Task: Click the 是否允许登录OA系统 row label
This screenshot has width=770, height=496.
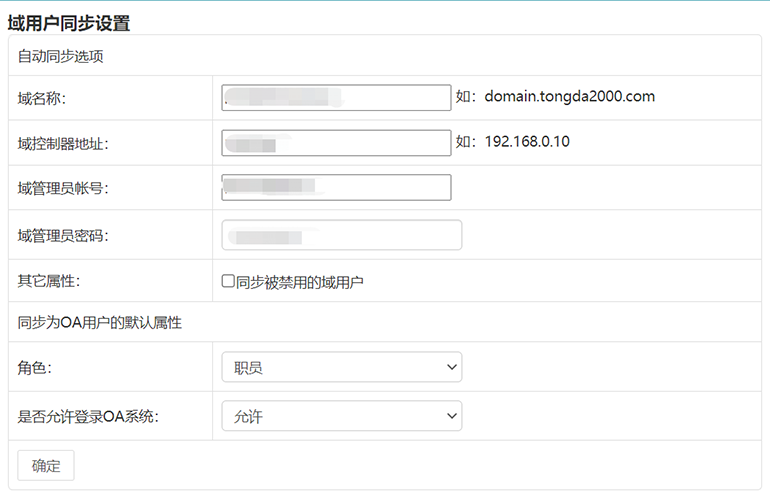Action: 88,417
